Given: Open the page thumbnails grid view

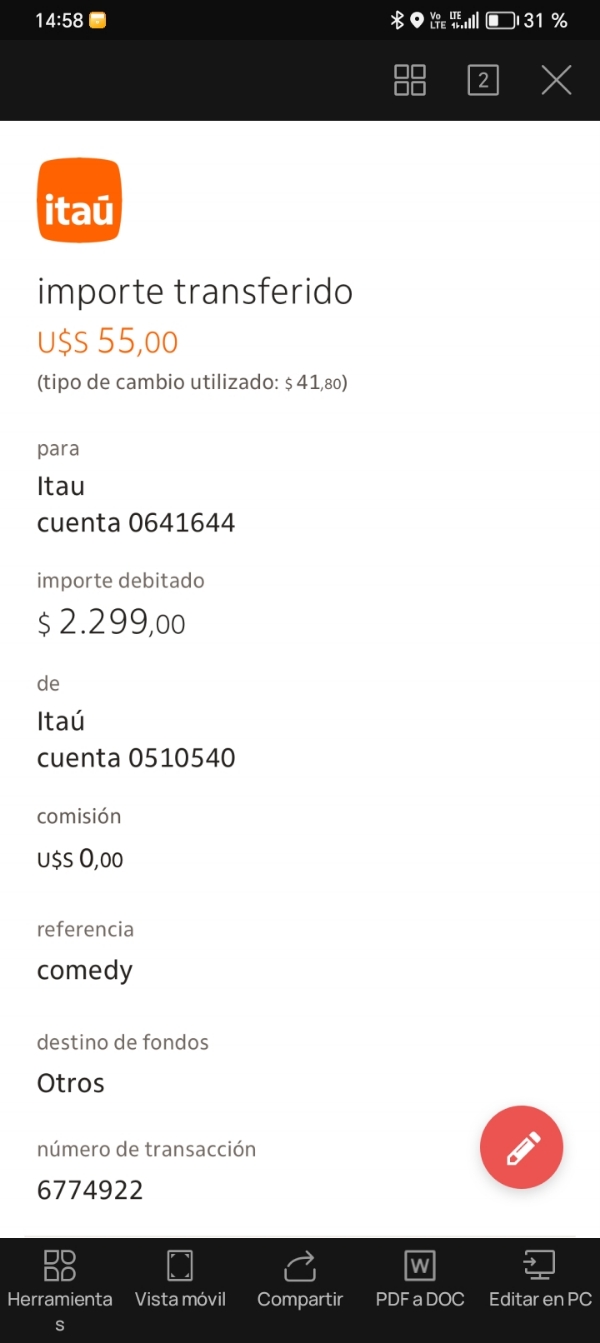Looking at the screenshot, I should coord(410,80).
